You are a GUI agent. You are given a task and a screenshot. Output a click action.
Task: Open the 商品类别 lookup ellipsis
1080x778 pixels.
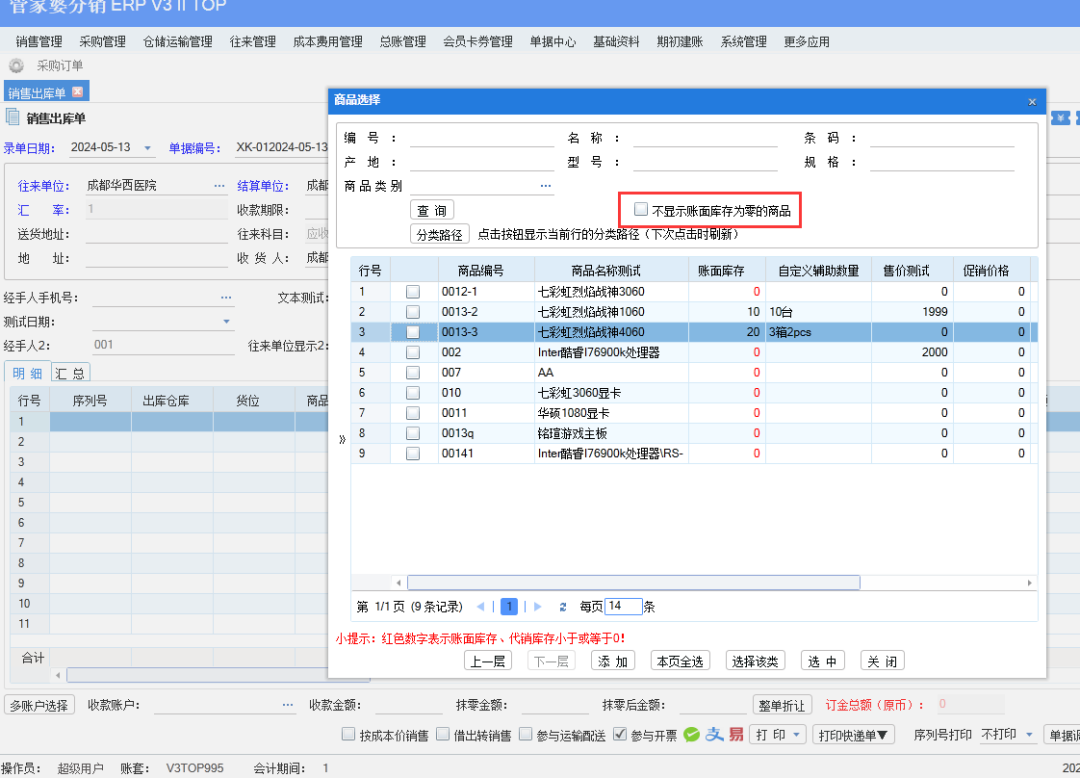546,185
